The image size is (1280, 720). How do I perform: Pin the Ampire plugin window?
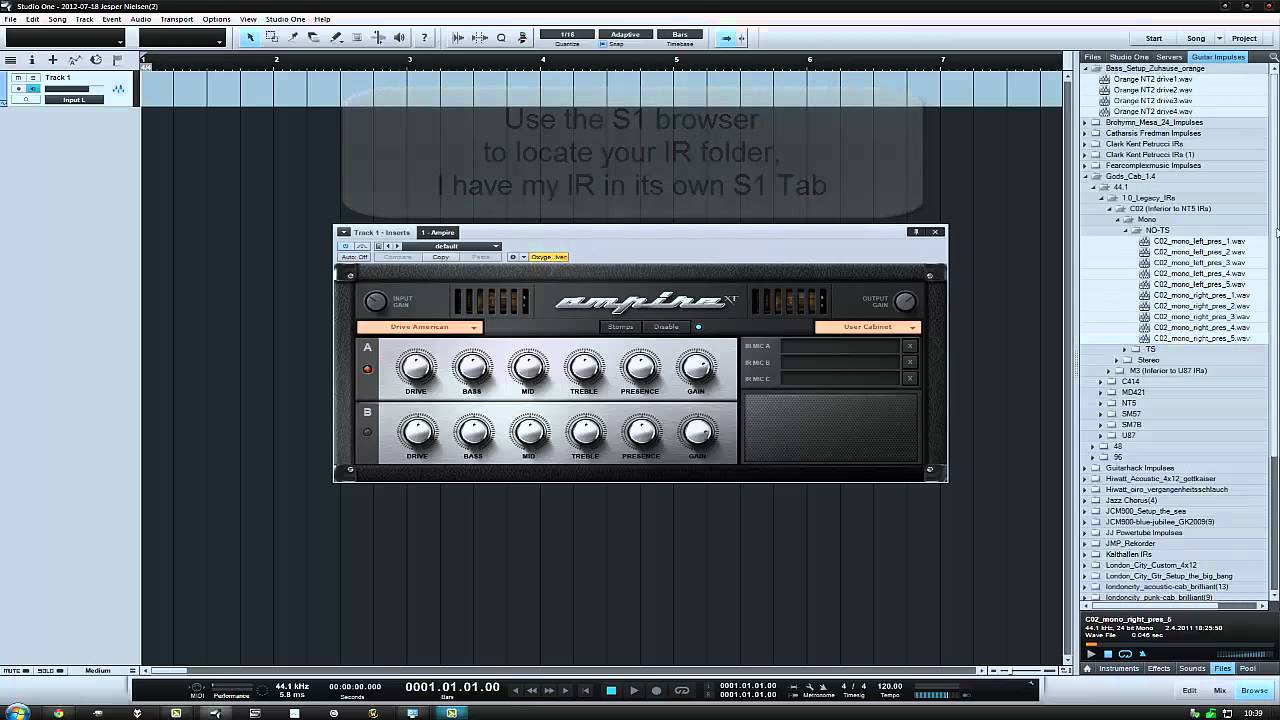(915, 232)
